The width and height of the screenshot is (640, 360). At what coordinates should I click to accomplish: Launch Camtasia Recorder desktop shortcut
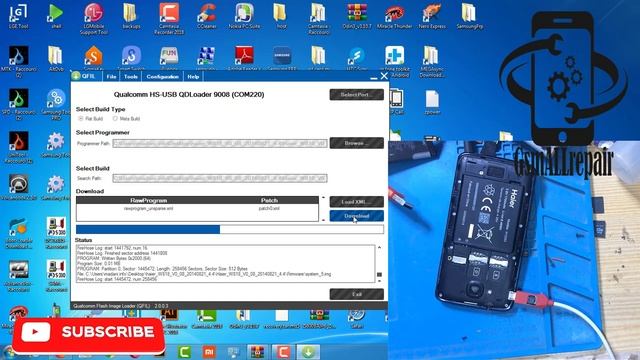[169, 18]
